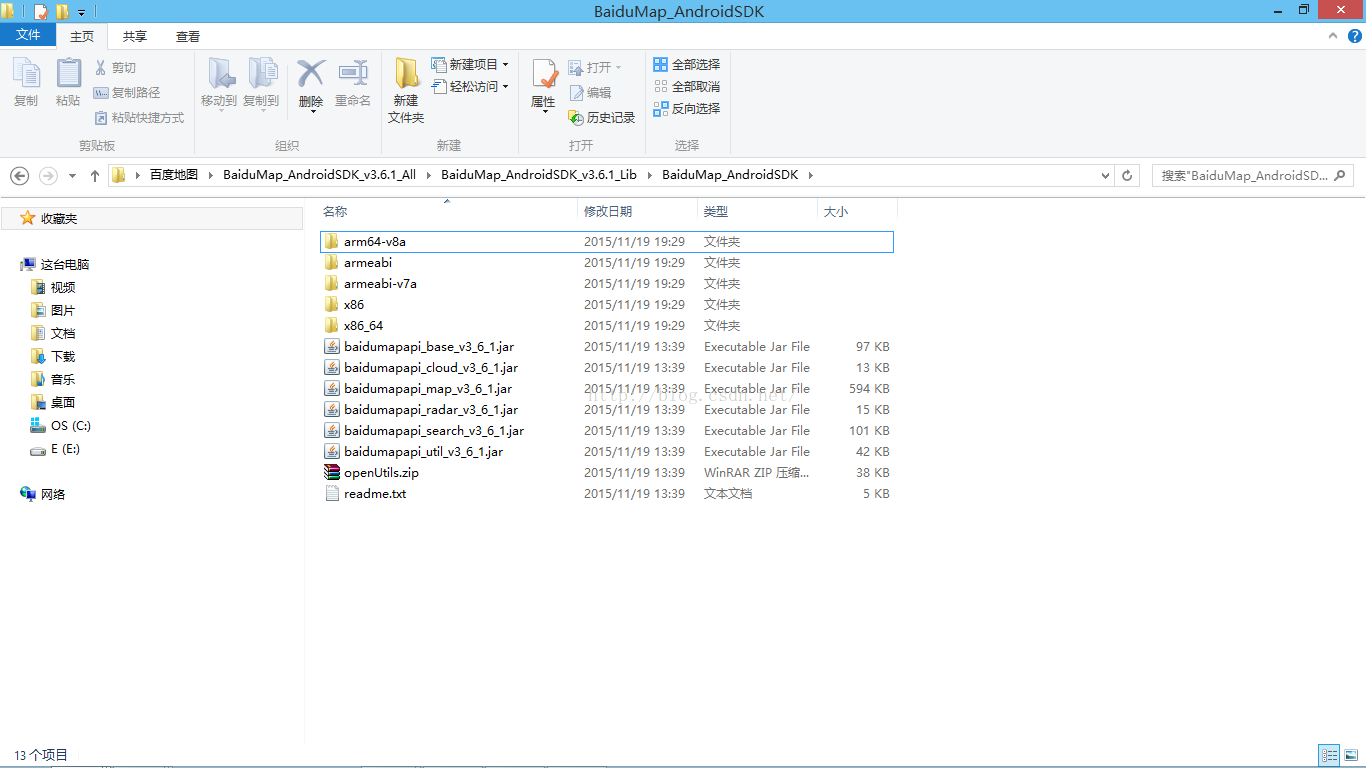
Task: Click the Cut scissors button
Action: click(x=115, y=68)
